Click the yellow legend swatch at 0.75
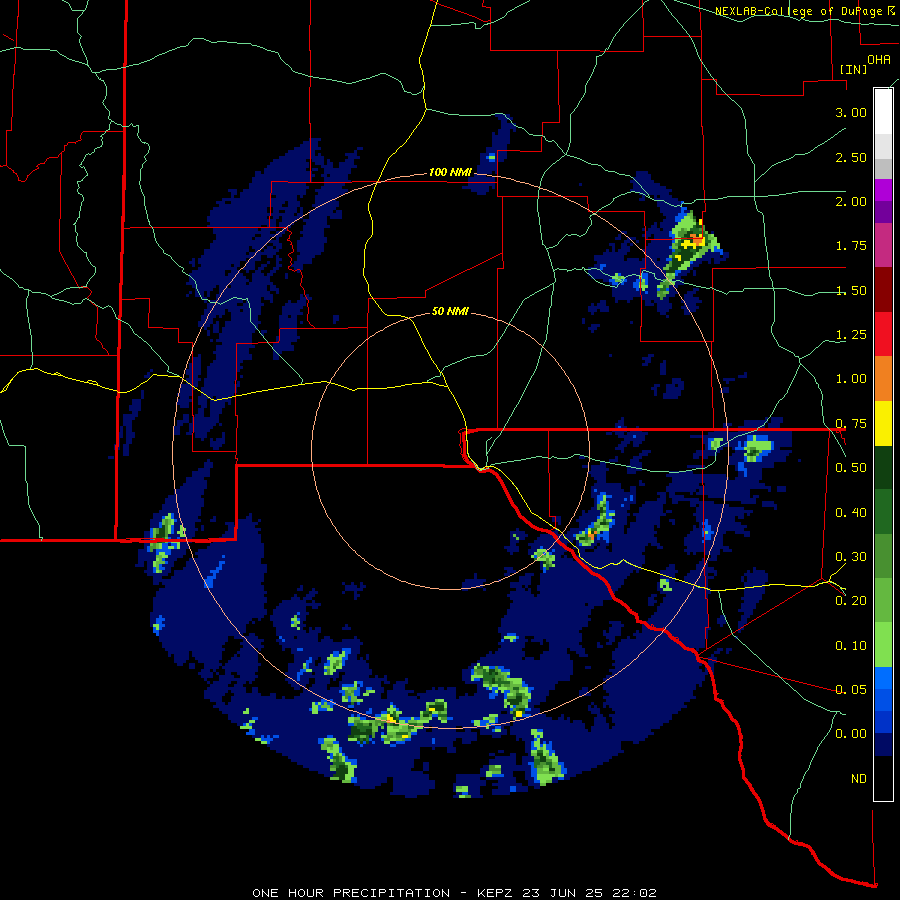The height and width of the screenshot is (900, 900). coord(883,423)
